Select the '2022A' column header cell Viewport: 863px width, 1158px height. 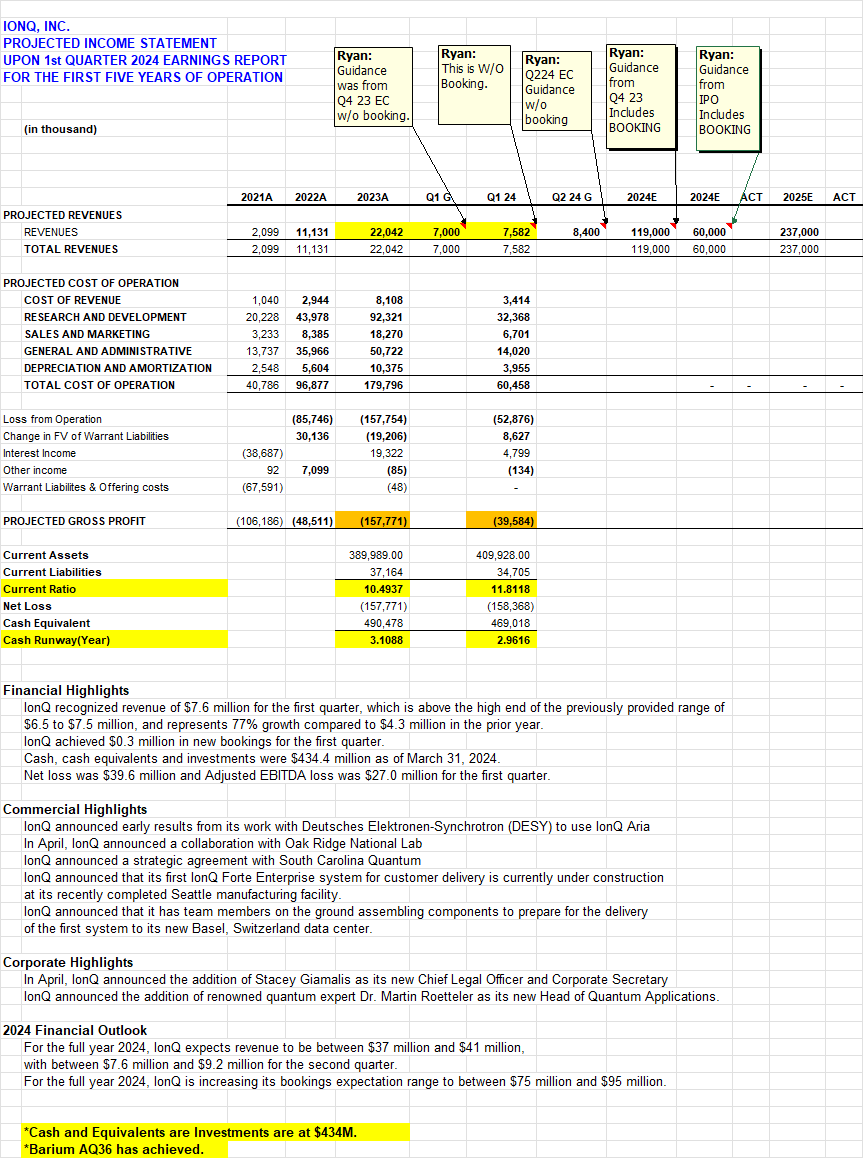[310, 197]
